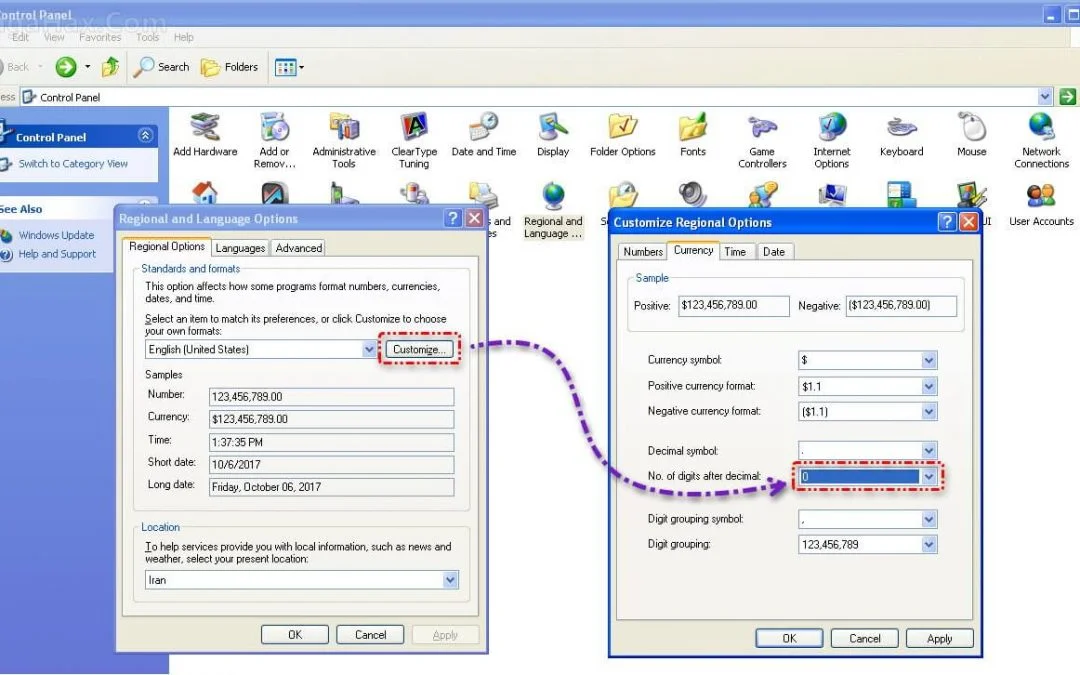The width and height of the screenshot is (1080, 675).
Task: Open the Network Connections icon
Action: 1041,138
